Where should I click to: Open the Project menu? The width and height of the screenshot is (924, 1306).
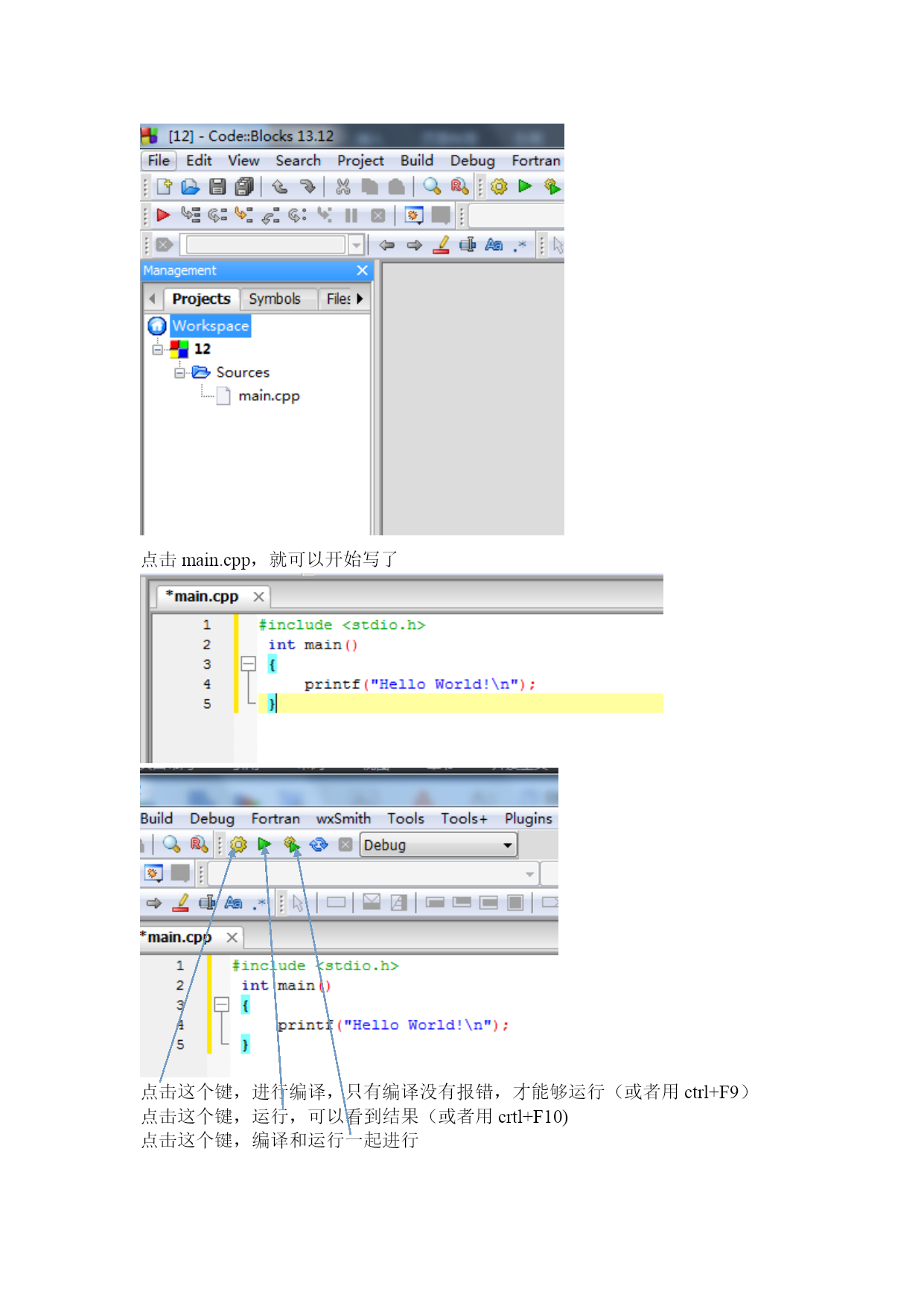360,160
